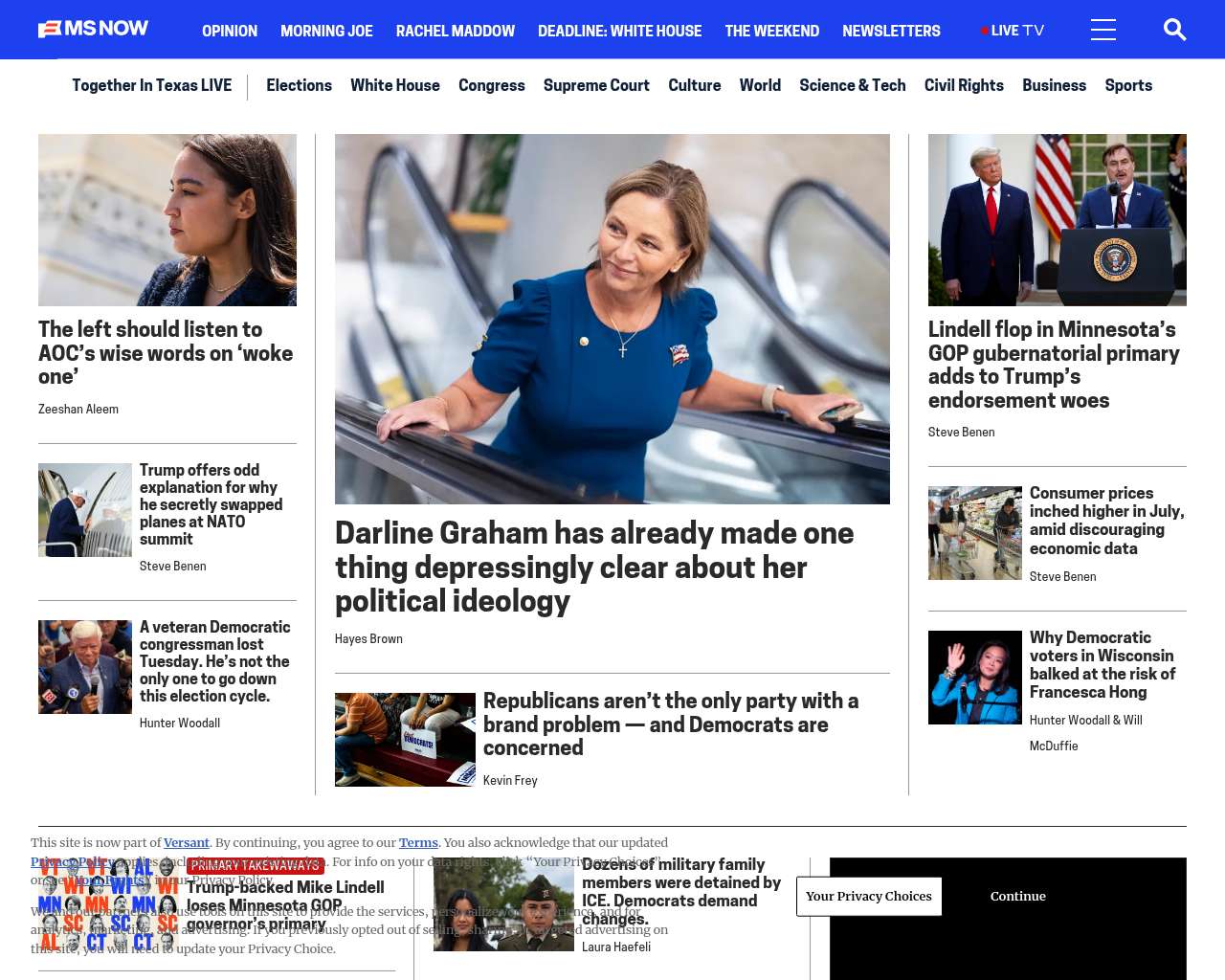Viewport: 1225px width, 980px height.
Task: Follow the Versant link in privacy notice
Action: click(187, 842)
